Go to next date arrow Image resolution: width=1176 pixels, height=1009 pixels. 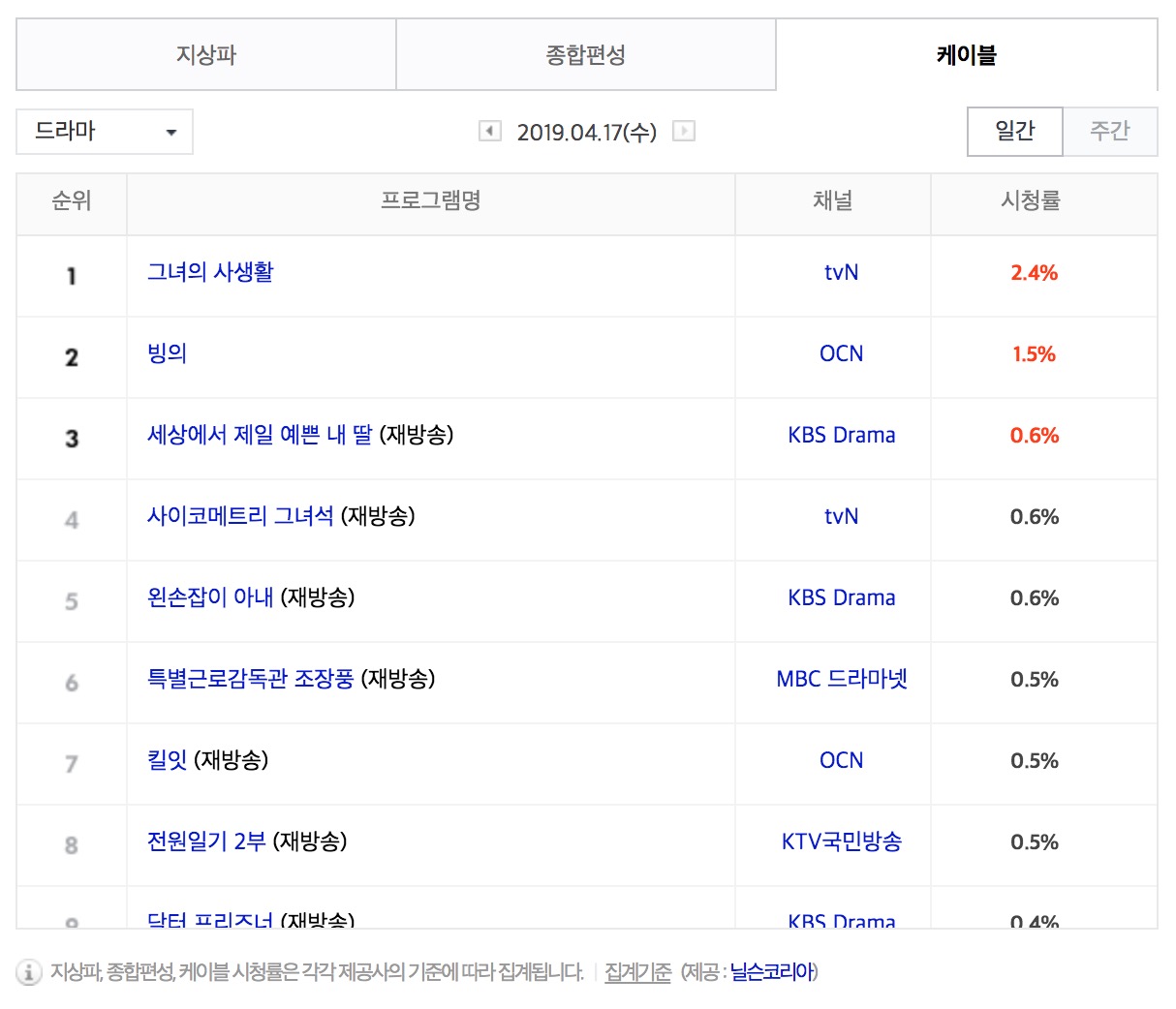tap(684, 131)
